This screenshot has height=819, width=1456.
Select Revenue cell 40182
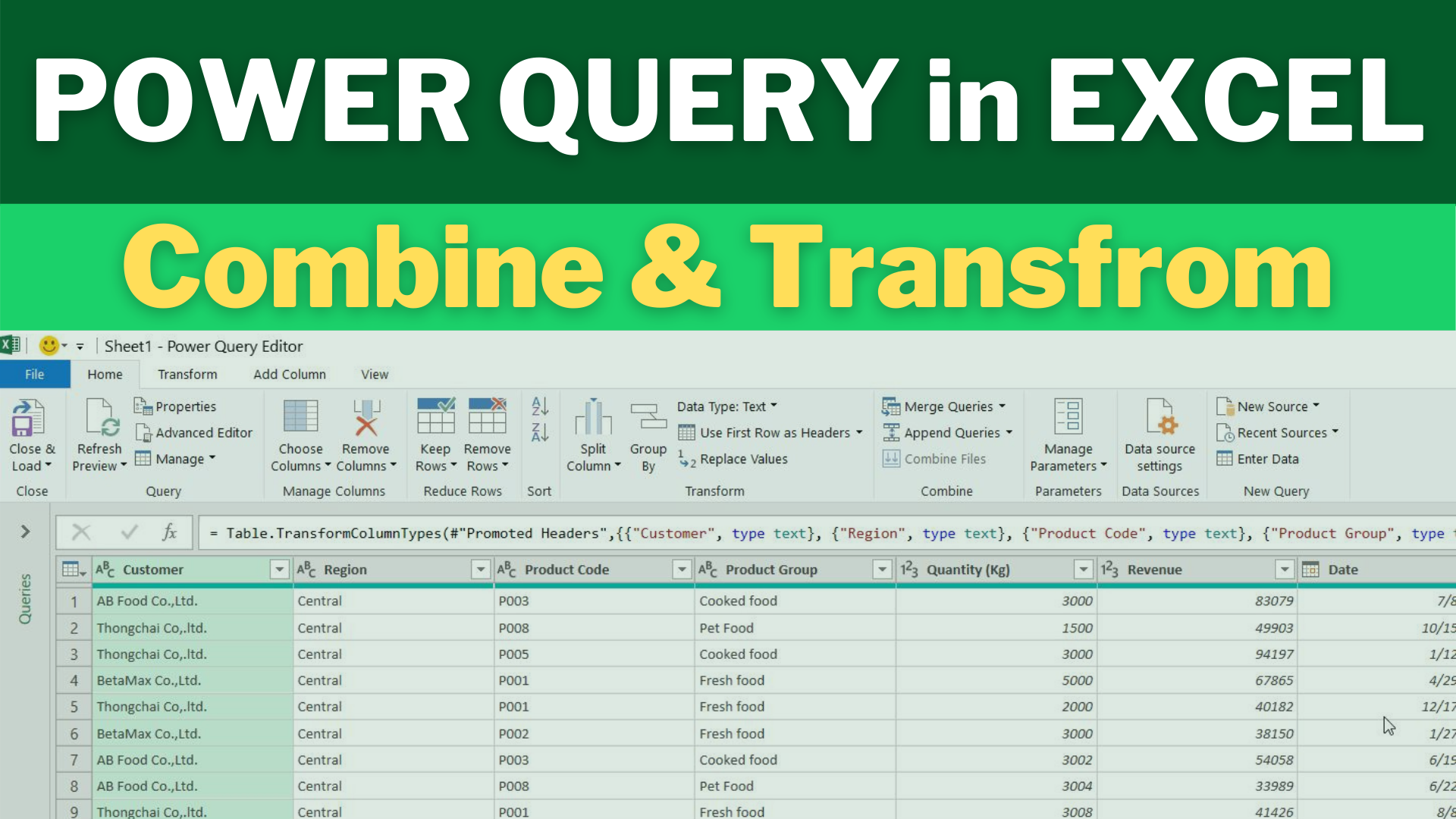pos(1197,706)
